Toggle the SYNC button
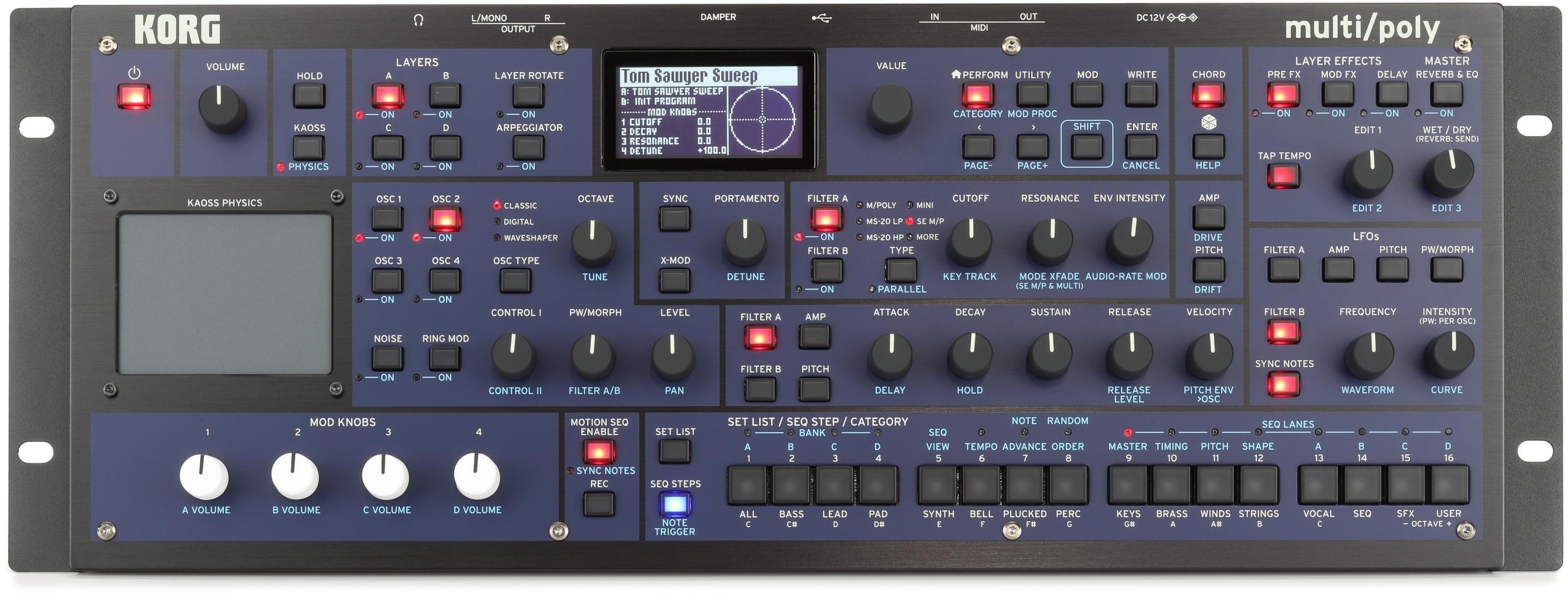1568x595 pixels. point(675,219)
